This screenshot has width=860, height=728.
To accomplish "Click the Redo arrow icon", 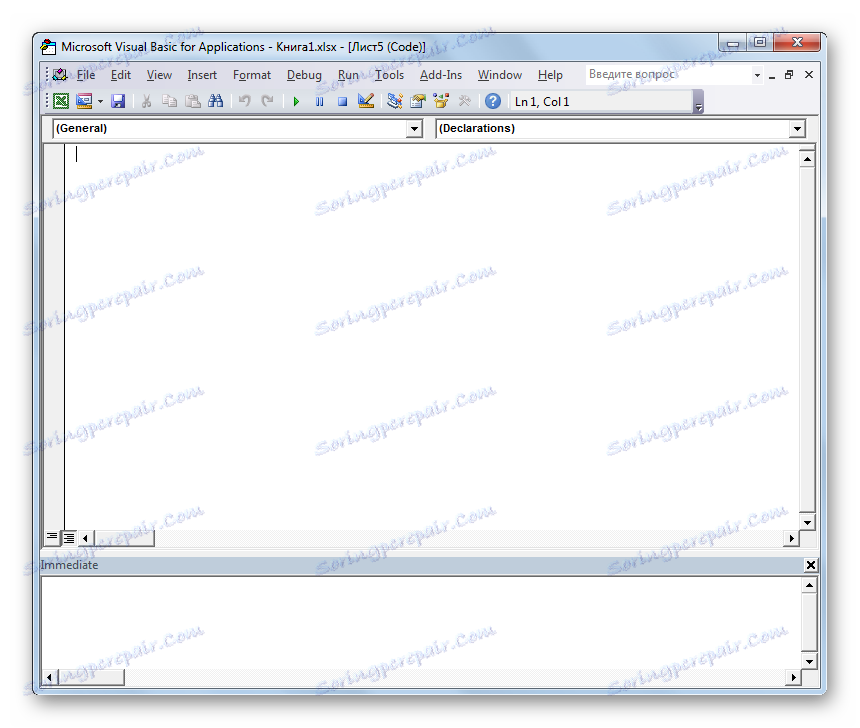I will tap(268, 101).
